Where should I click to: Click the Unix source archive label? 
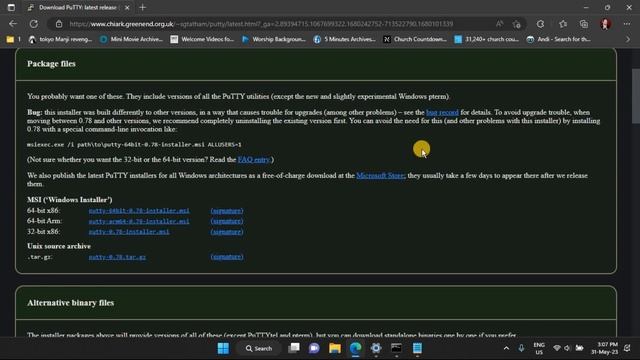click(x=59, y=246)
